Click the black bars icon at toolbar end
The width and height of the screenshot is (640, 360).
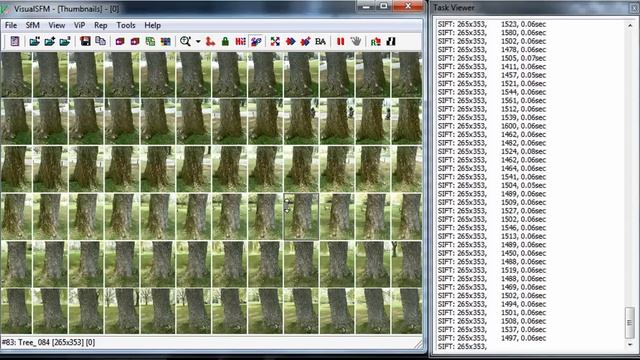(x=391, y=41)
